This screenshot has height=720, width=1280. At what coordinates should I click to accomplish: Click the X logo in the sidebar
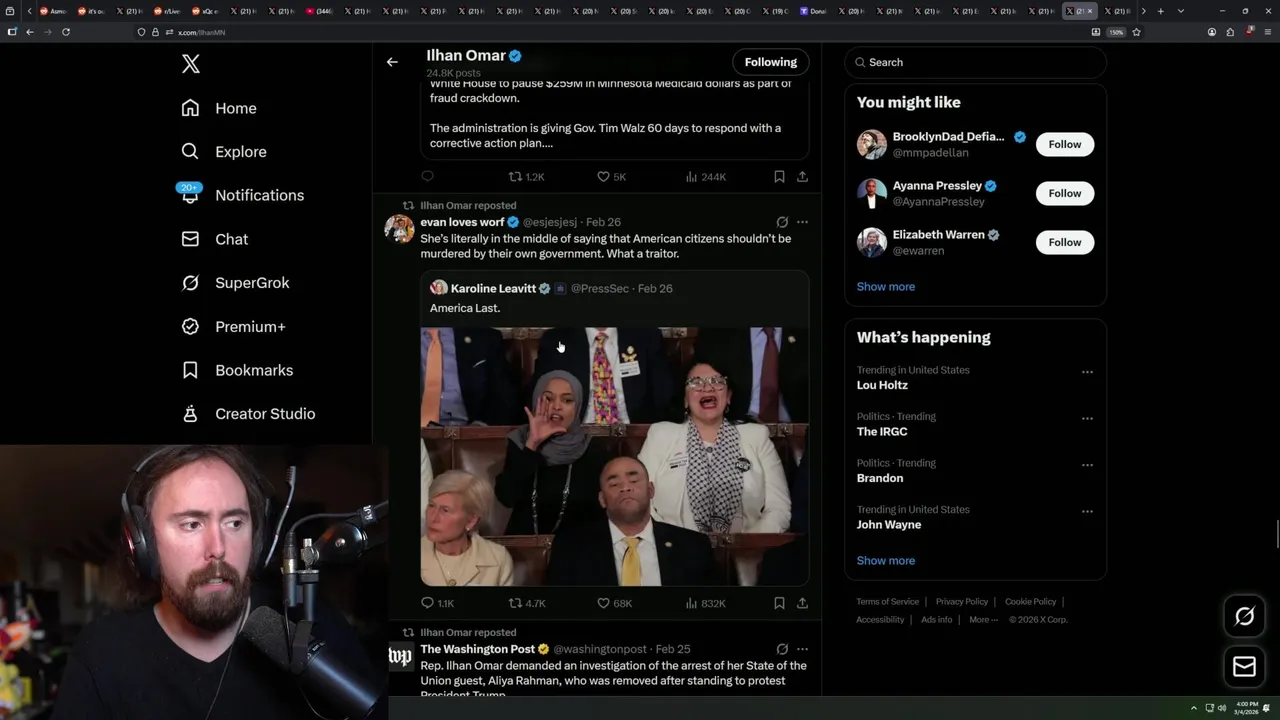191,64
